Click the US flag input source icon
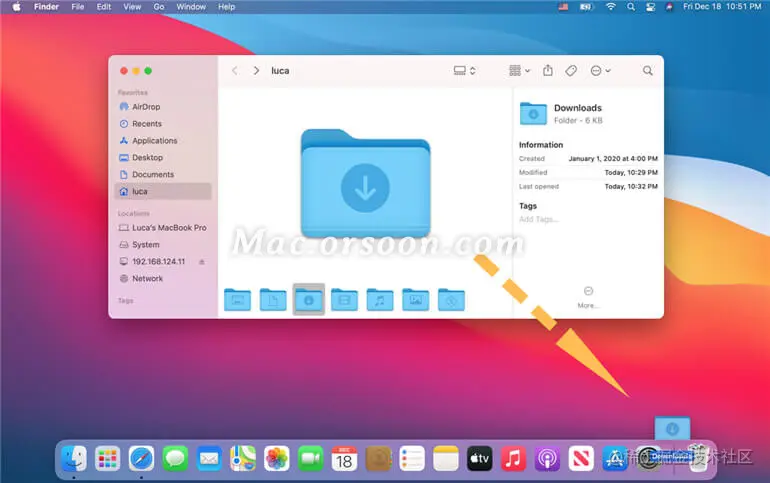 pos(563,7)
